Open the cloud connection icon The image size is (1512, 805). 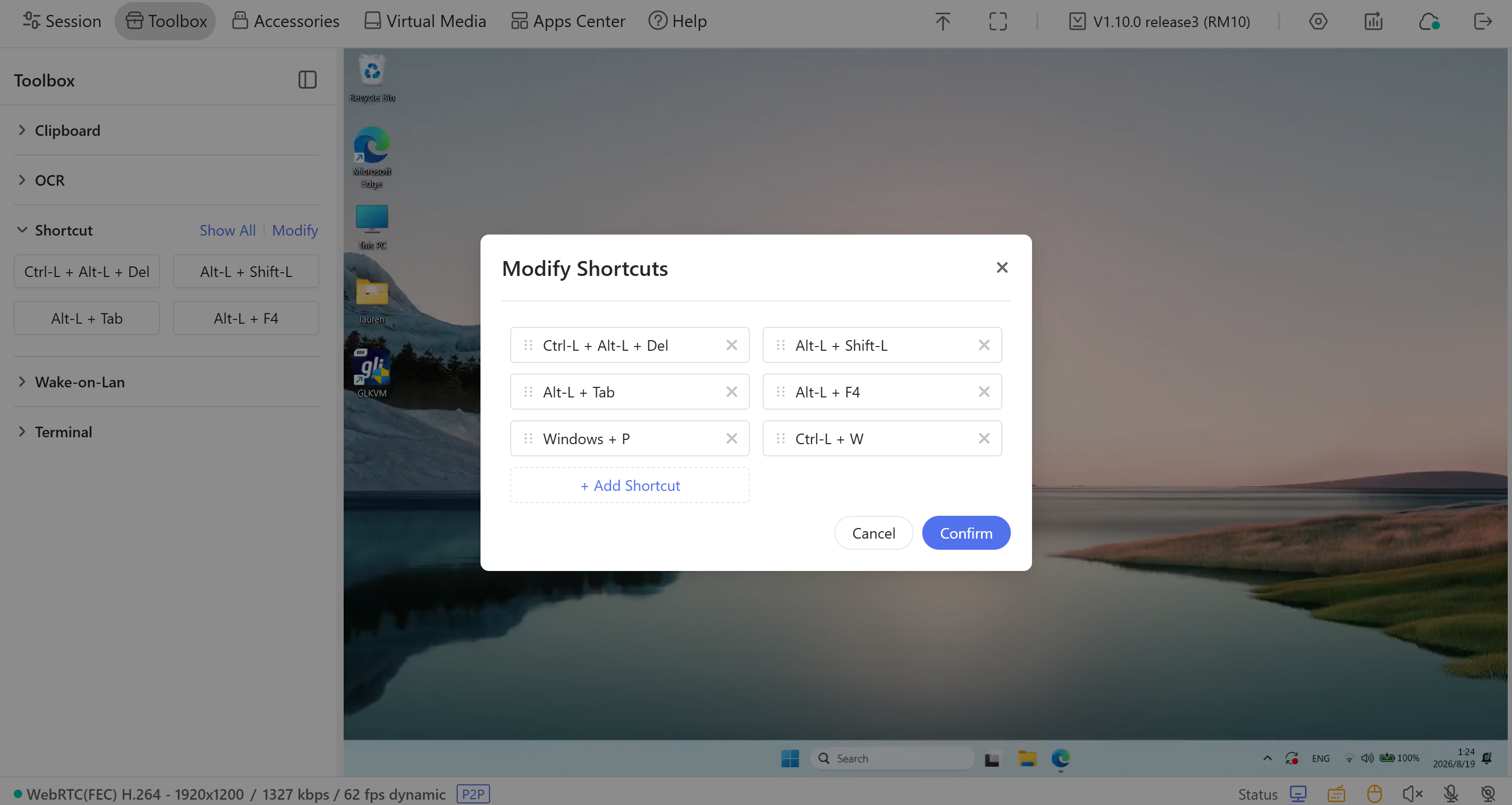coord(1429,22)
